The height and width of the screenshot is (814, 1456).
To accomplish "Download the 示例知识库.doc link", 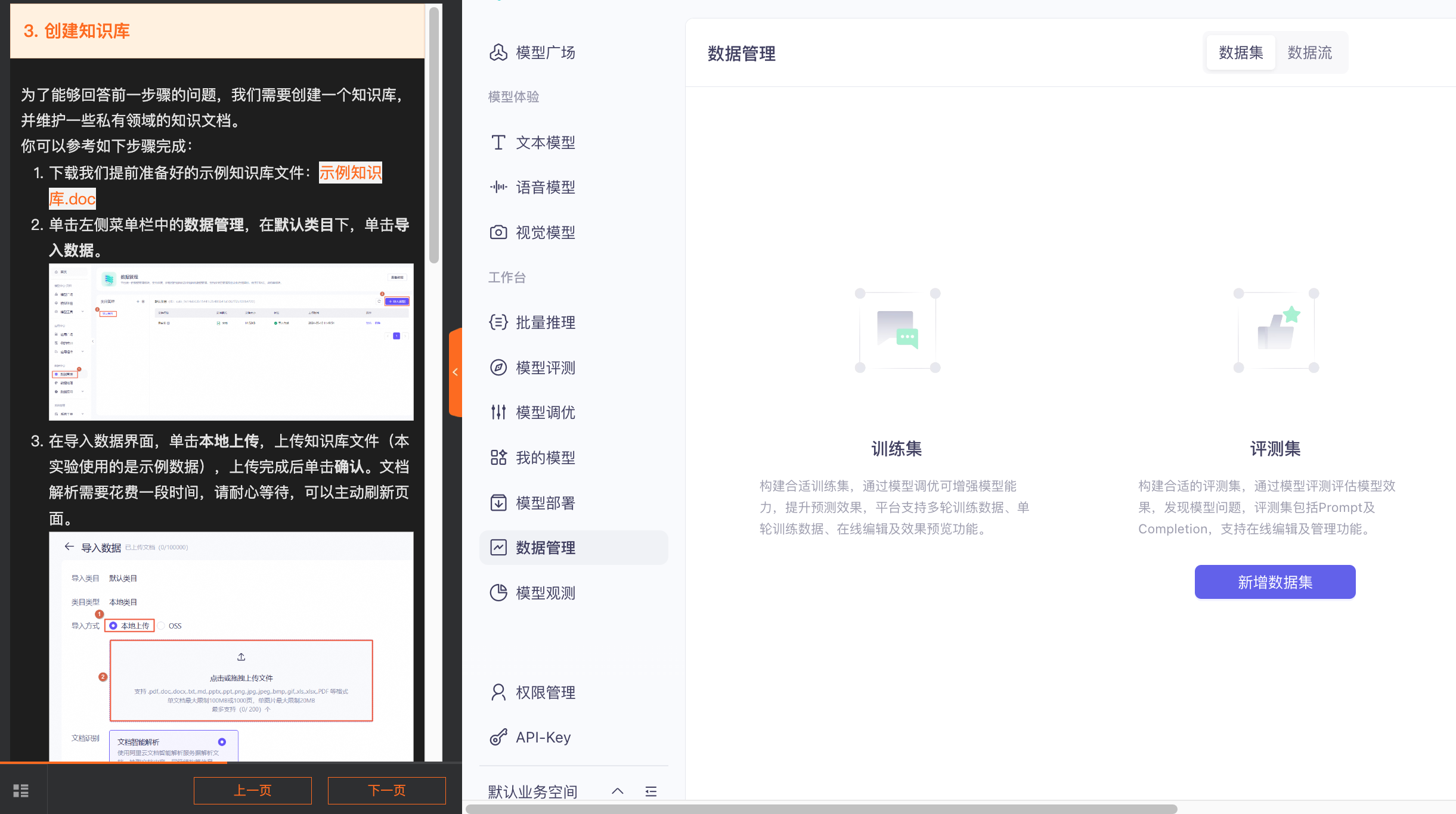I will tap(350, 173).
